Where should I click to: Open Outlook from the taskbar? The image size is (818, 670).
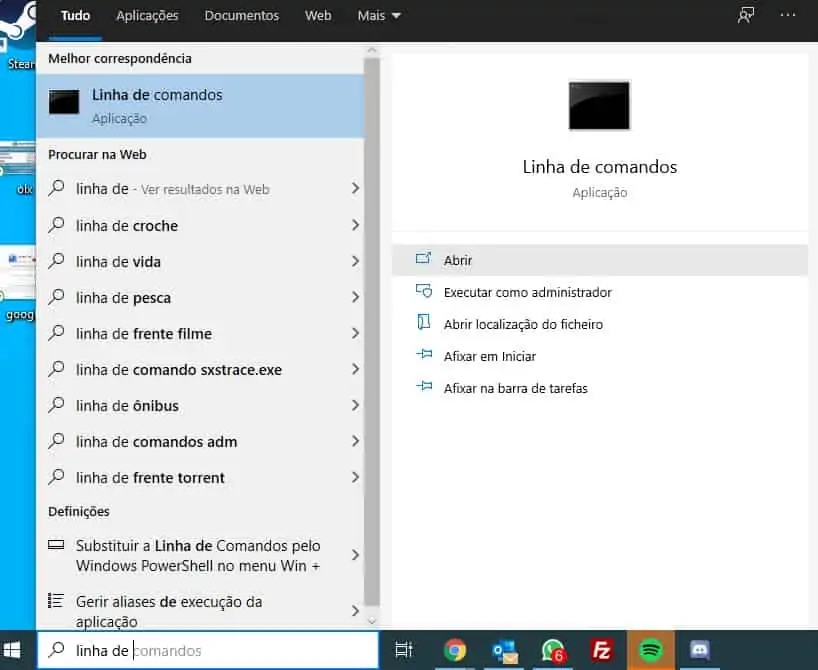(x=504, y=651)
